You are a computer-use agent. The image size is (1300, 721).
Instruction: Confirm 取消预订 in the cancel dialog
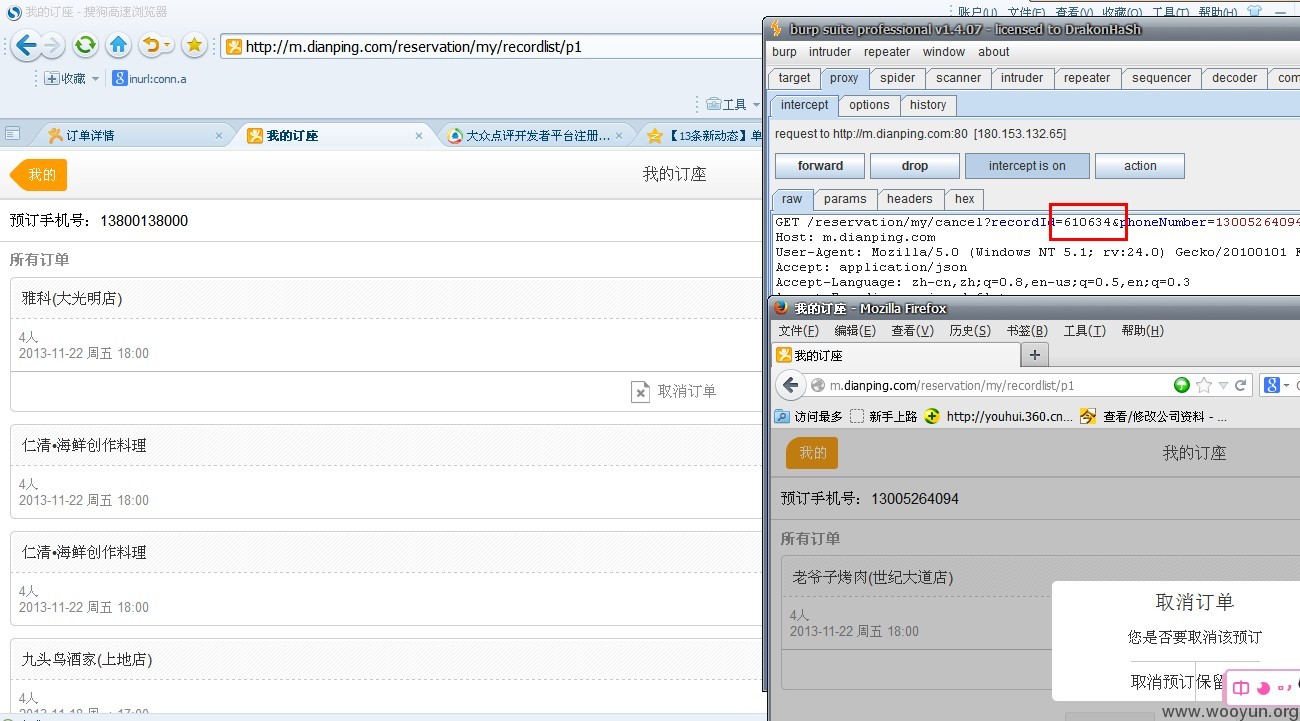1162,682
